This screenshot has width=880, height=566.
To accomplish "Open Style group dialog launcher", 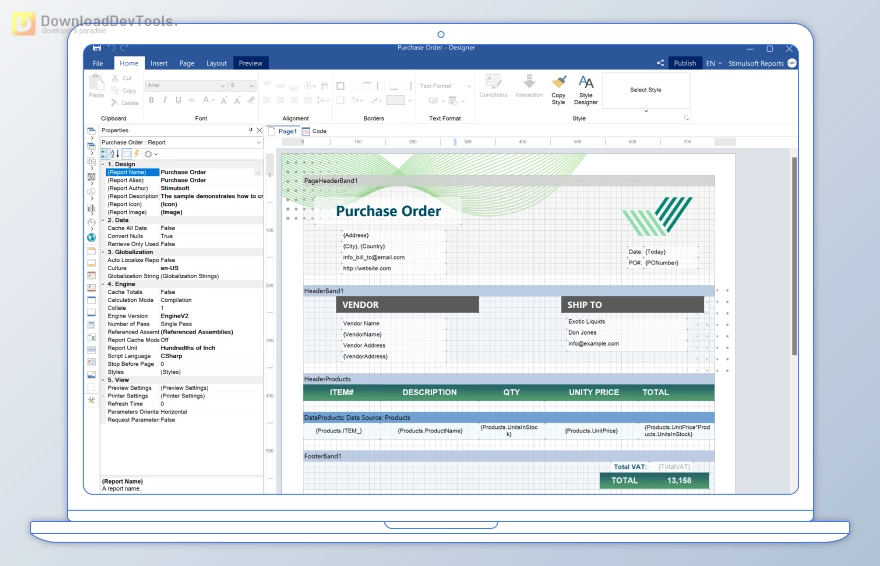I will coord(686,118).
